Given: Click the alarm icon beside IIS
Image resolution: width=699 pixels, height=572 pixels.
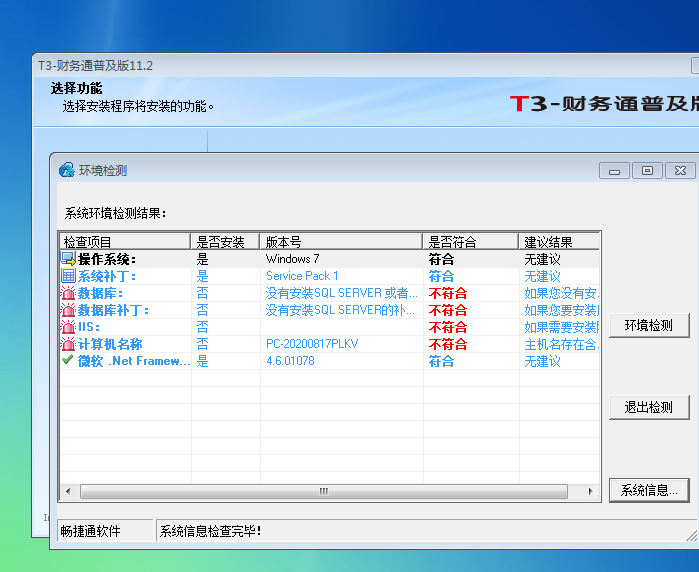Looking at the screenshot, I should [68, 327].
